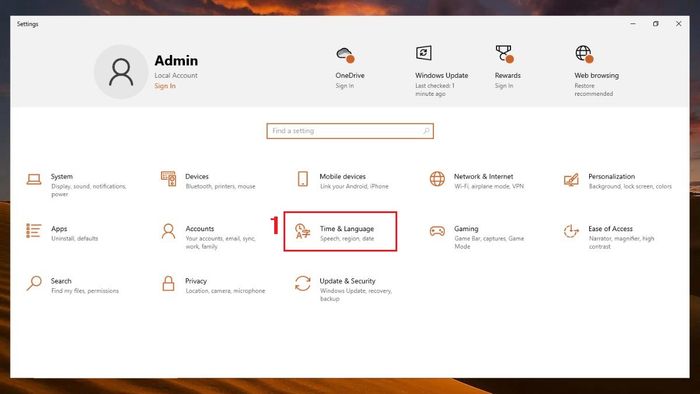Click the Personalization title text
This screenshot has height=394, width=700.
[611, 176]
